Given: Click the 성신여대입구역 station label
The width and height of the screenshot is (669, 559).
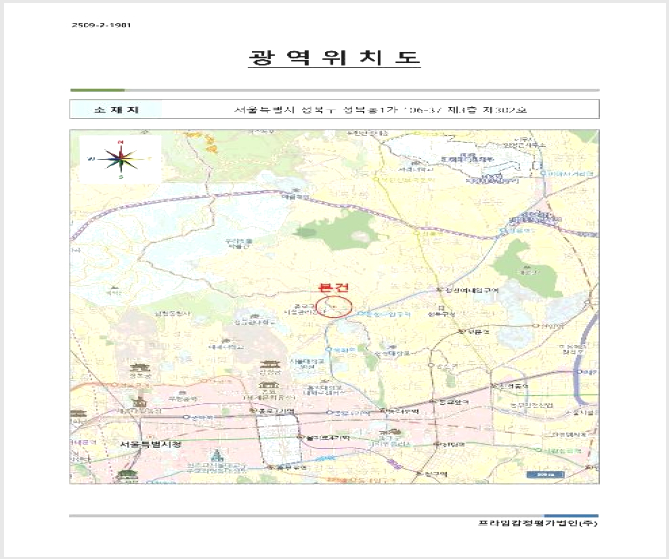Looking at the screenshot, I should coord(472,290).
